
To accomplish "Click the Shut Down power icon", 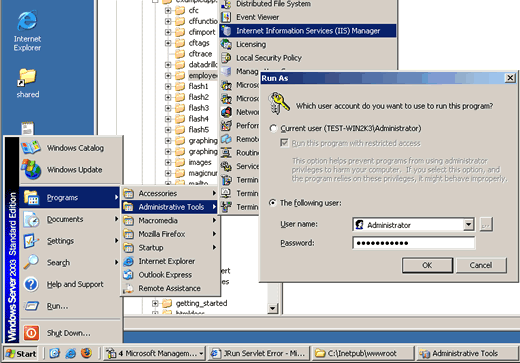I will point(31,333).
